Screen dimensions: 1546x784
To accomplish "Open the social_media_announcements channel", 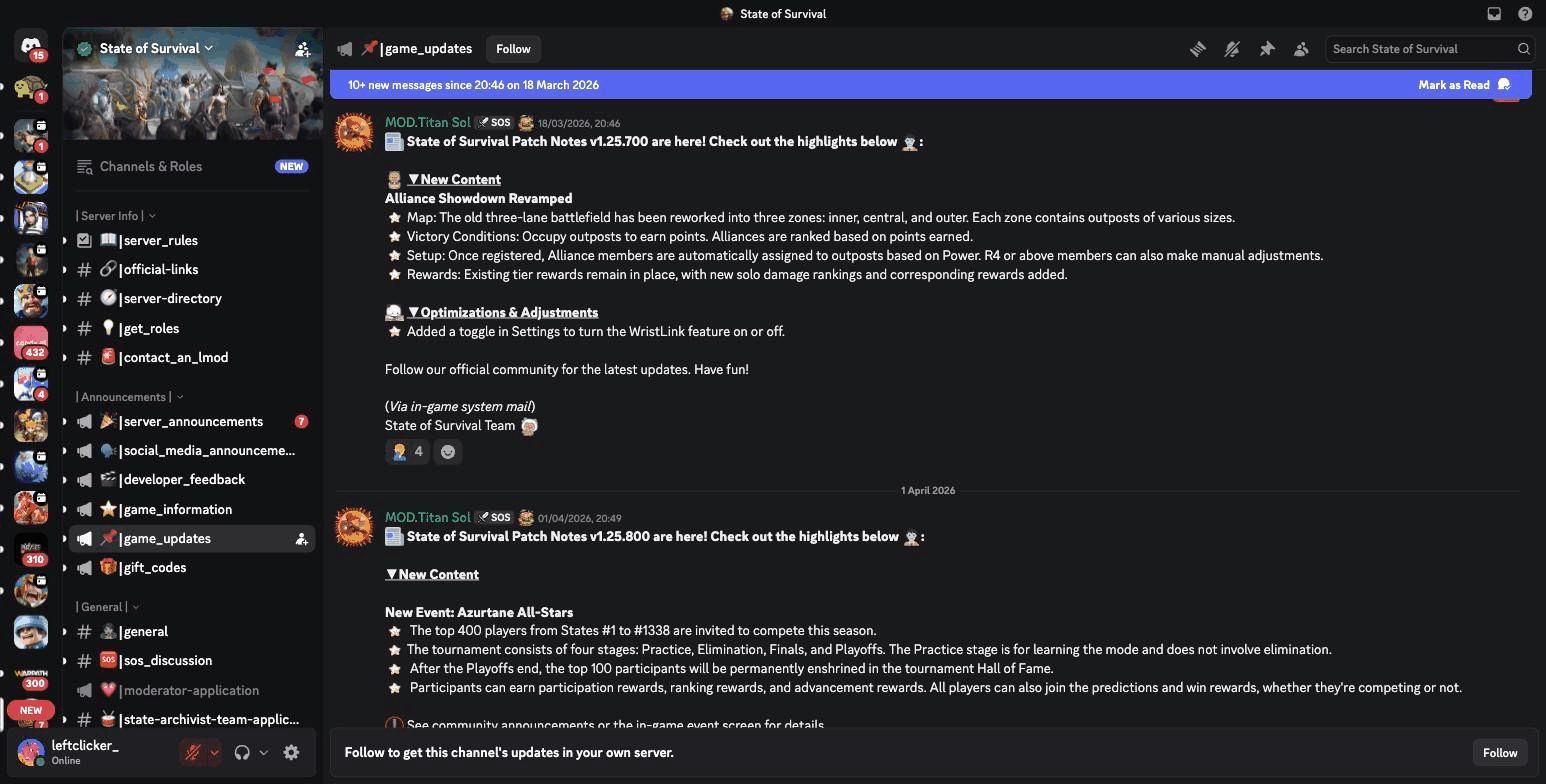I will [x=191, y=451].
